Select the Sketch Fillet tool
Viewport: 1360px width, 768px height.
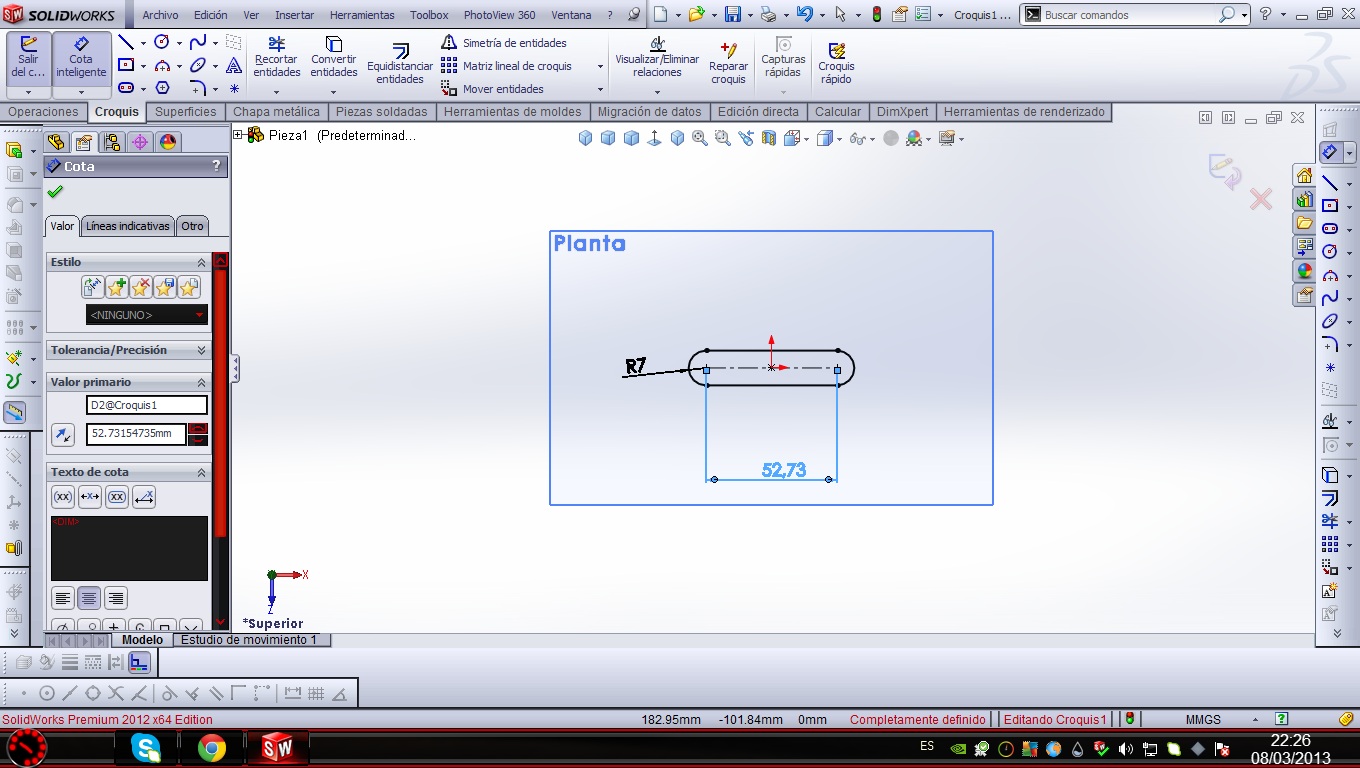tap(198, 88)
